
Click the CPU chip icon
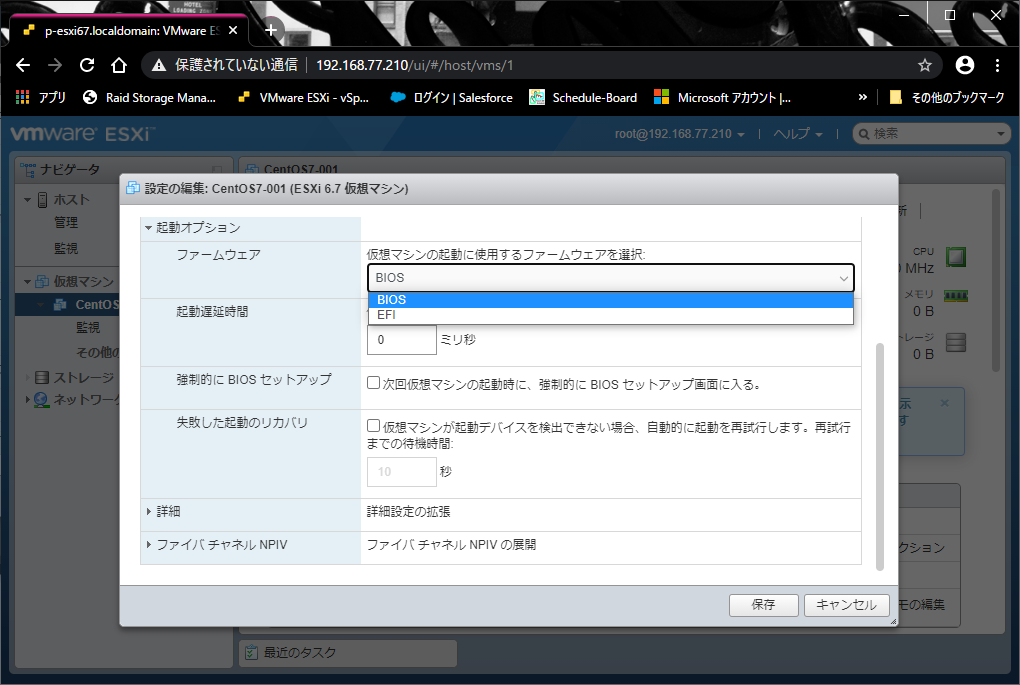click(x=956, y=257)
